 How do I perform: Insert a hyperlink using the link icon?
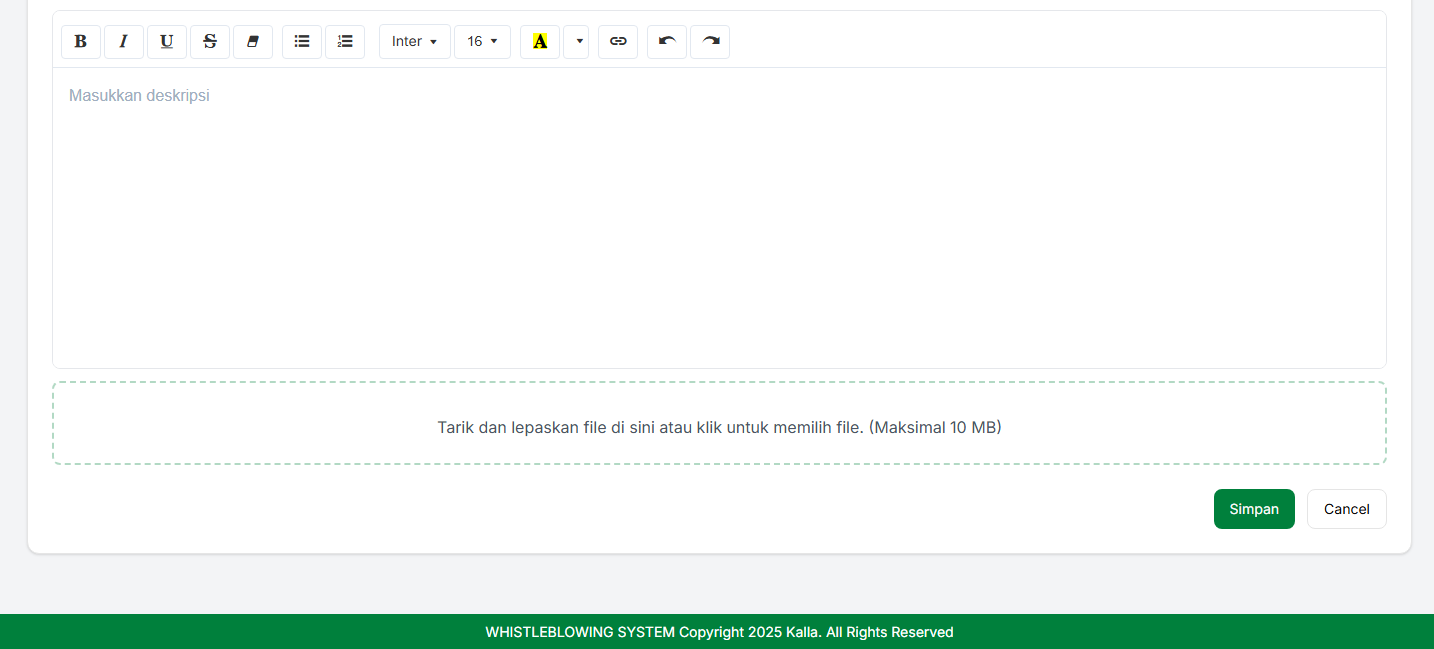point(618,42)
